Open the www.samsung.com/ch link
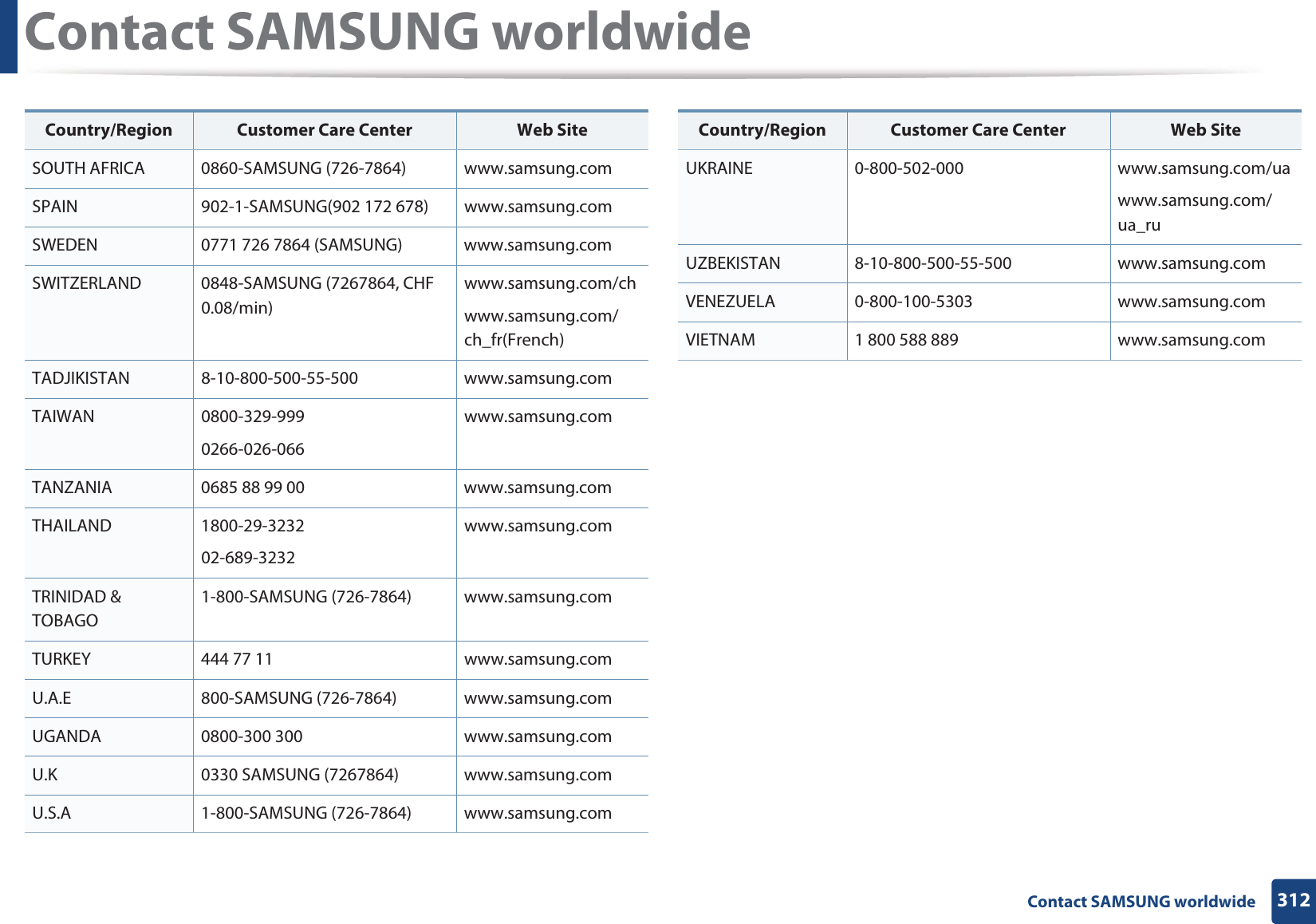The image size is (1316, 924). click(x=550, y=283)
